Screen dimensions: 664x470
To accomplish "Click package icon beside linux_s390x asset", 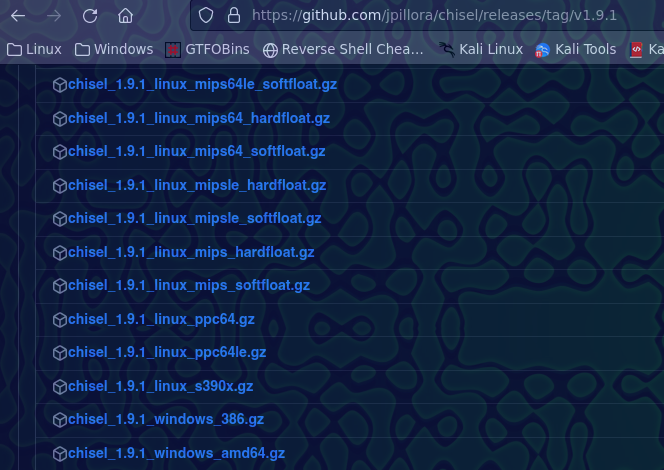I will point(60,387).
